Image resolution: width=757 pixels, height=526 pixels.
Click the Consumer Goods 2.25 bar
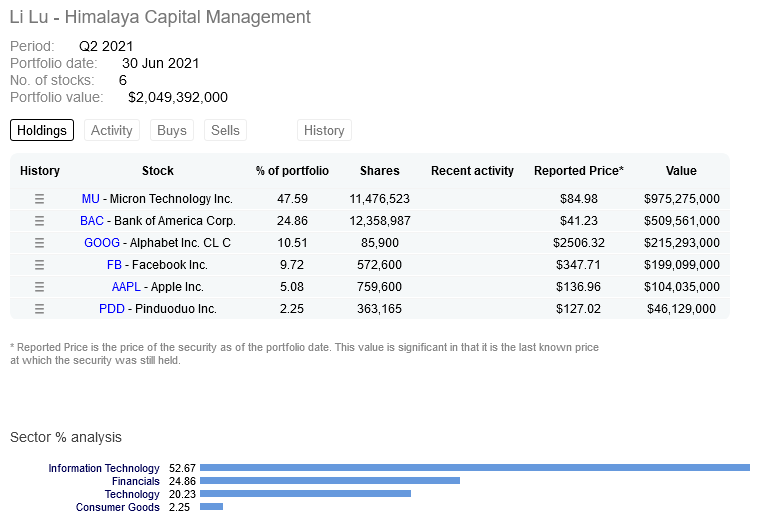tap(211, 507)
